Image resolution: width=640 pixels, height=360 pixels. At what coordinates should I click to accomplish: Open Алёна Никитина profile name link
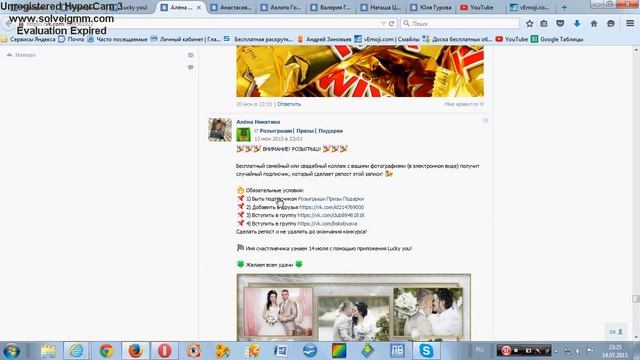[258, 122]
